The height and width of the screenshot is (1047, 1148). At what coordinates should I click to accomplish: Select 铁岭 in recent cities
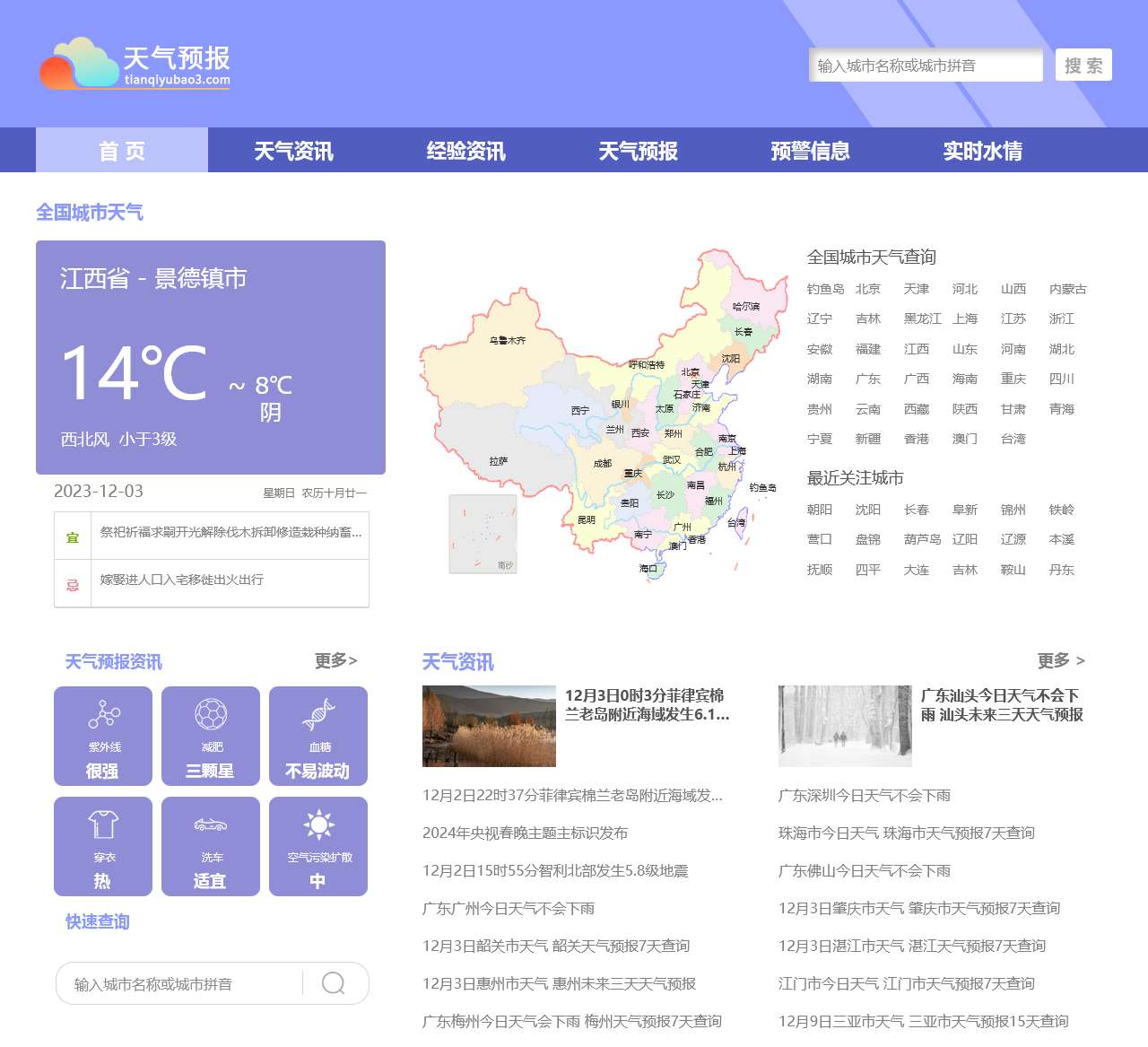pos(1061,510)
